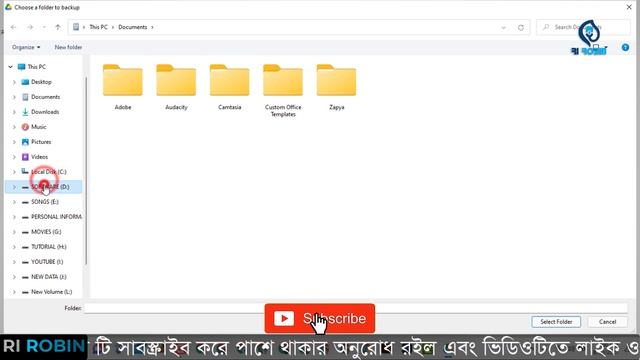Open the recent locations dropdown arrow
Viewport: 640px width, 360px height.
(44, 27)
